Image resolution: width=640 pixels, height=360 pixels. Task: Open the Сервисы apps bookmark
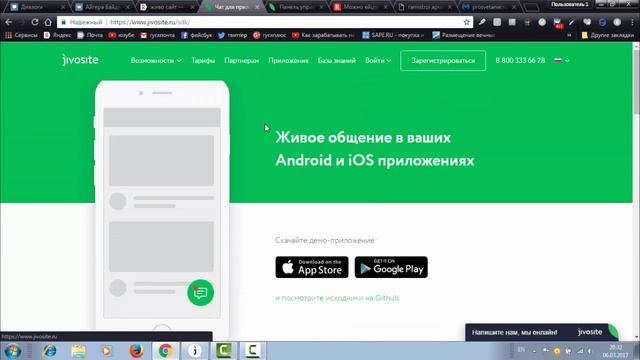tap(21, 36)
